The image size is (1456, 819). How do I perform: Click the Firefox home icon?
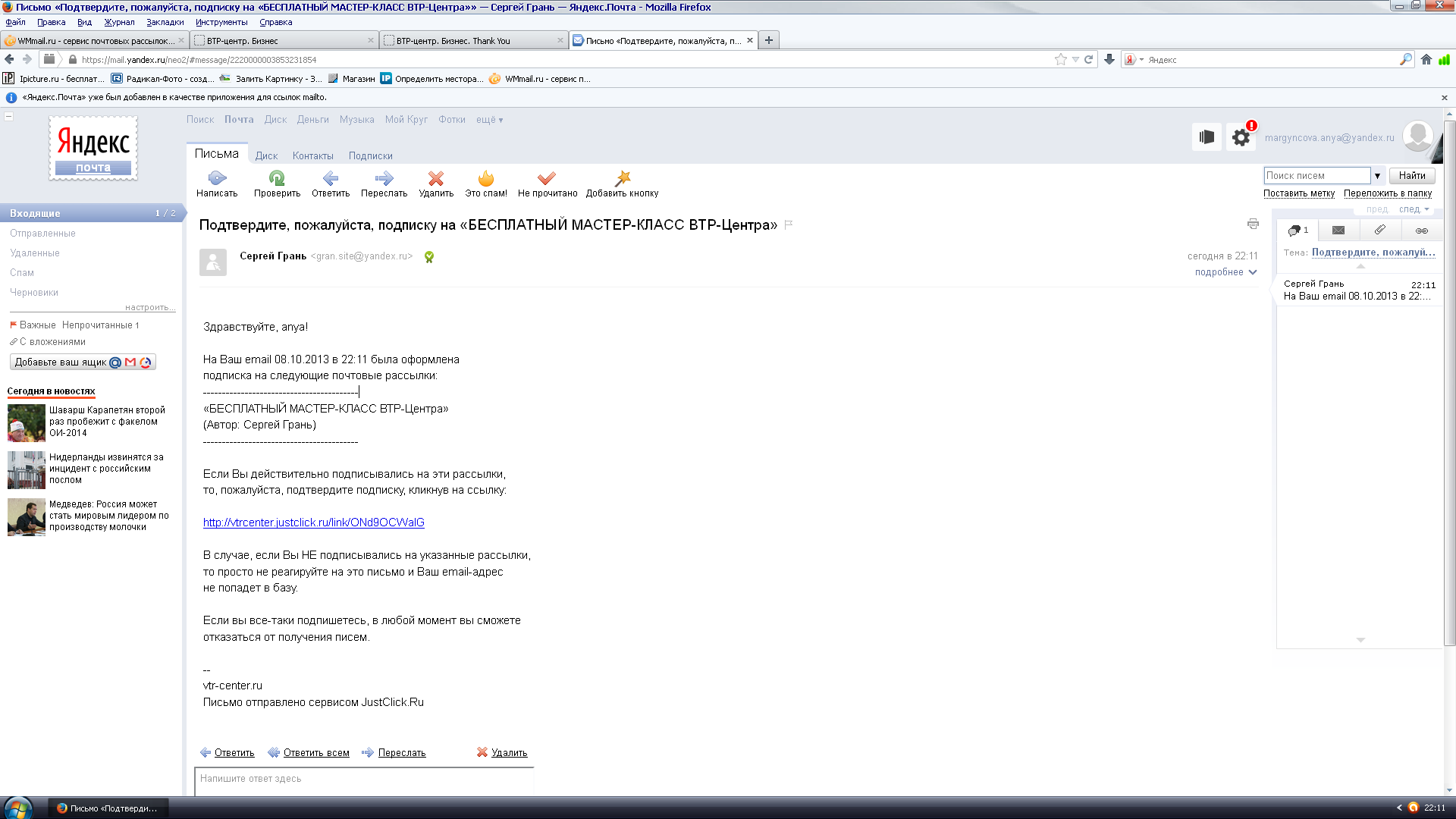[x=1426, y=59]
